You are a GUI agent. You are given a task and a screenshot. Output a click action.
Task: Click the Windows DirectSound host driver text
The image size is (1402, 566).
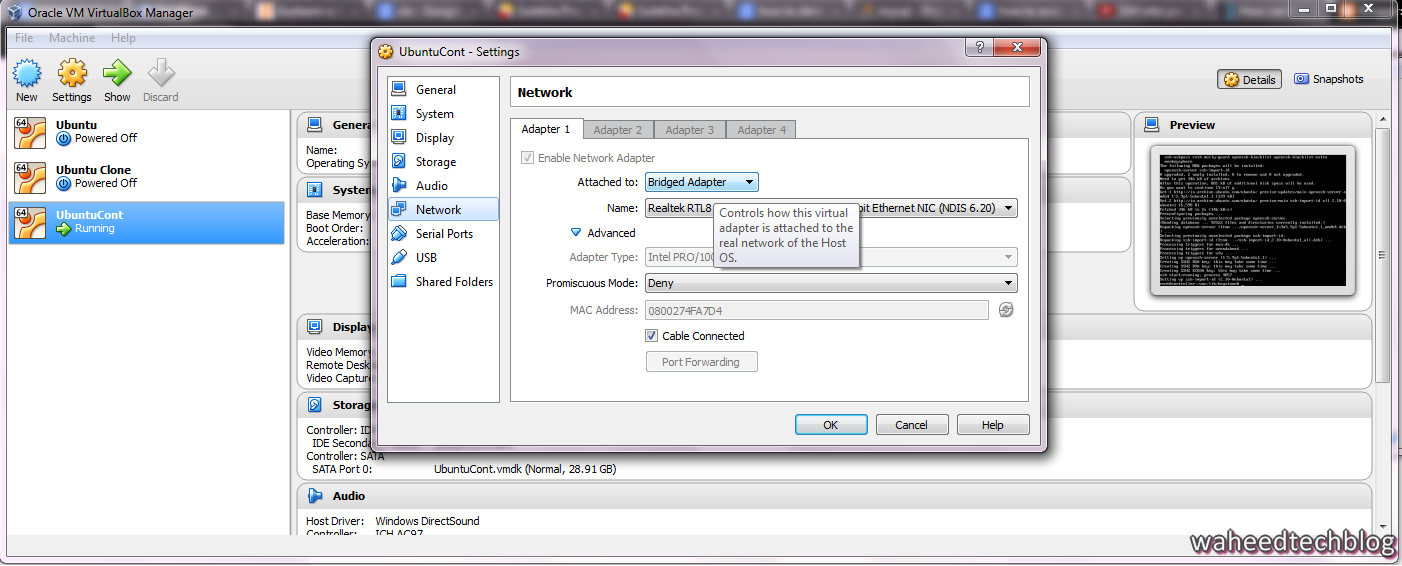[427, 521]
